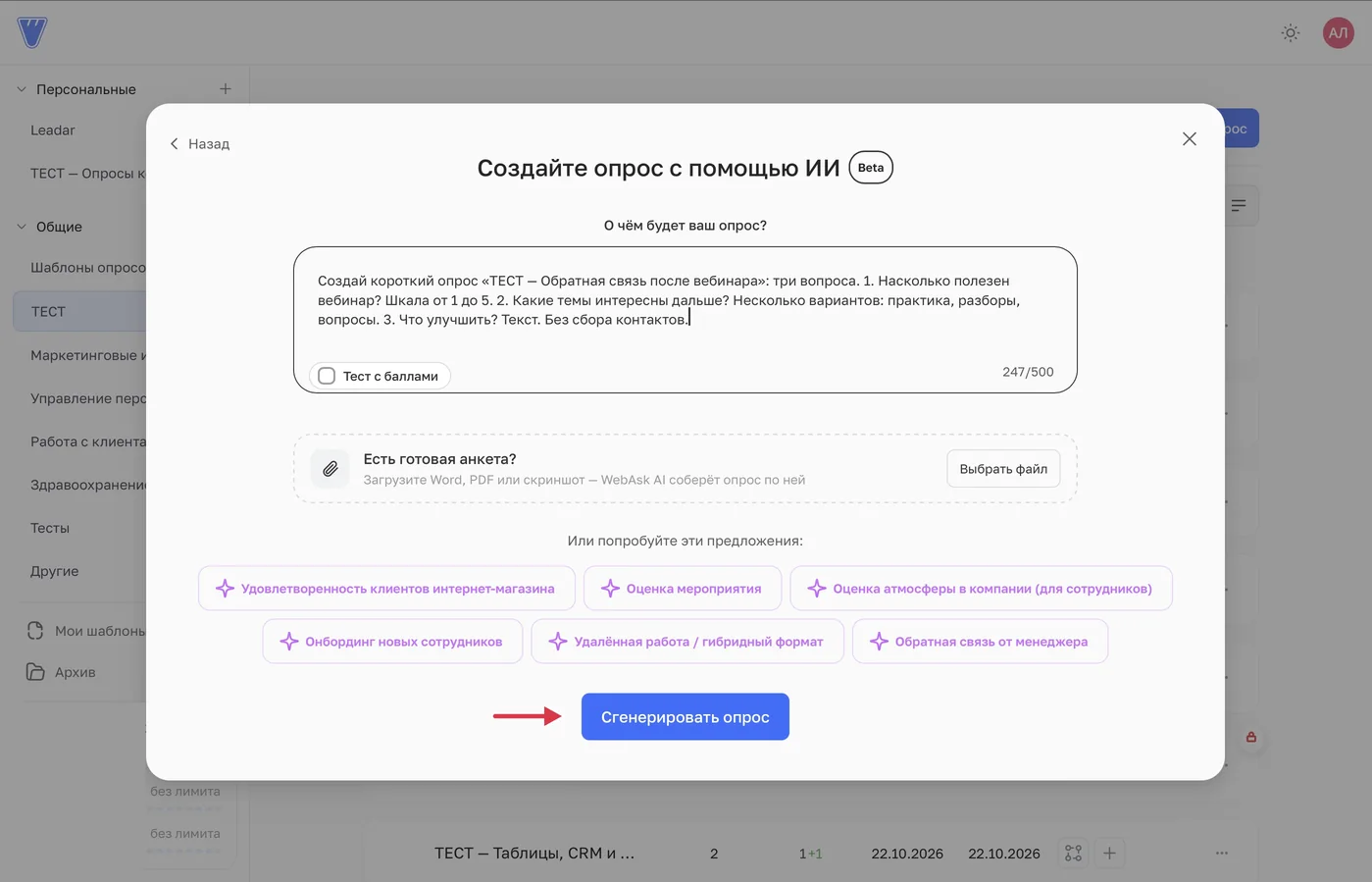Select the ТЕСТ folder in Общие

(79, 311)
